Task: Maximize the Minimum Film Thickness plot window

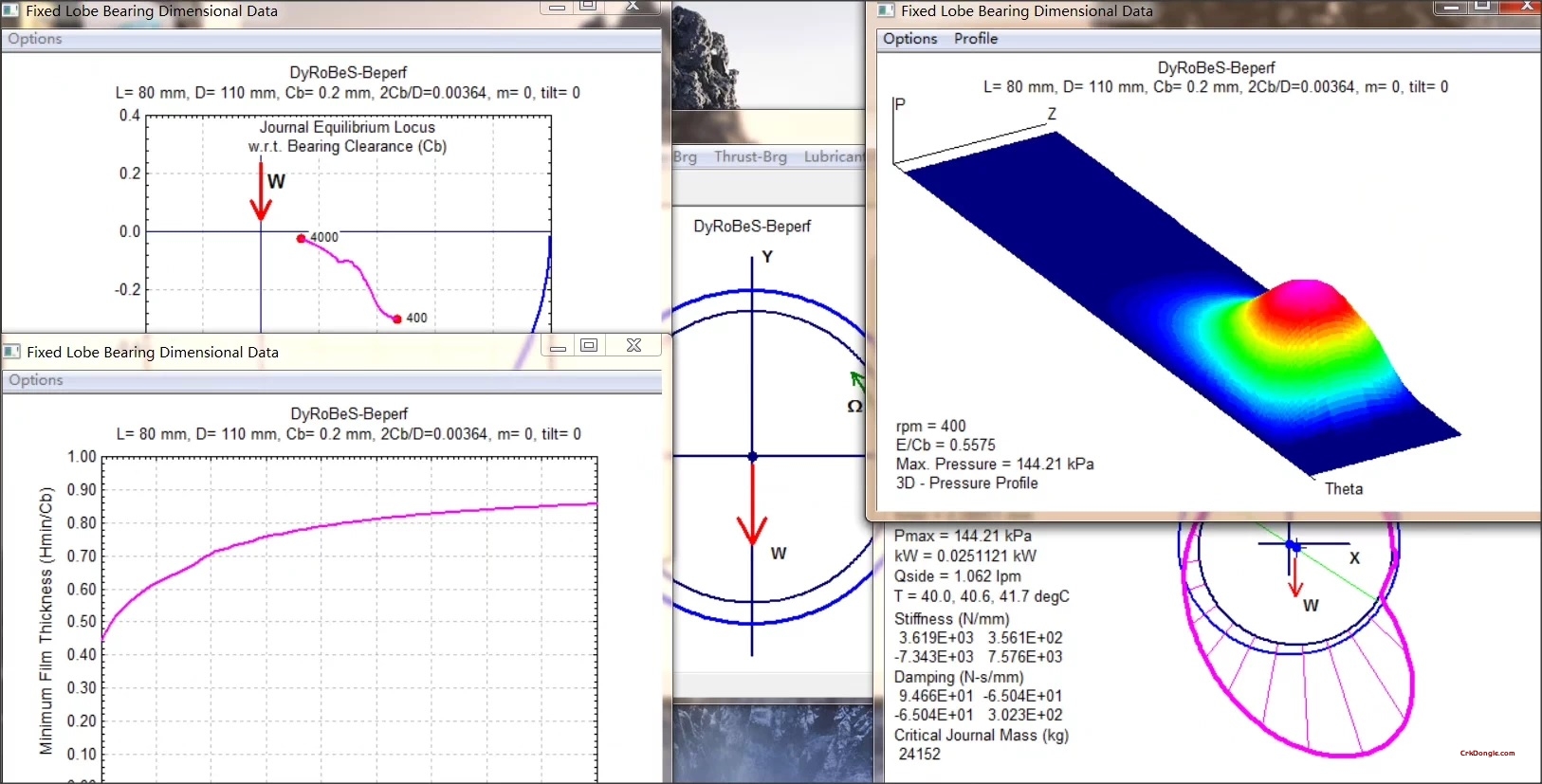Action: (x=589, y=346)
